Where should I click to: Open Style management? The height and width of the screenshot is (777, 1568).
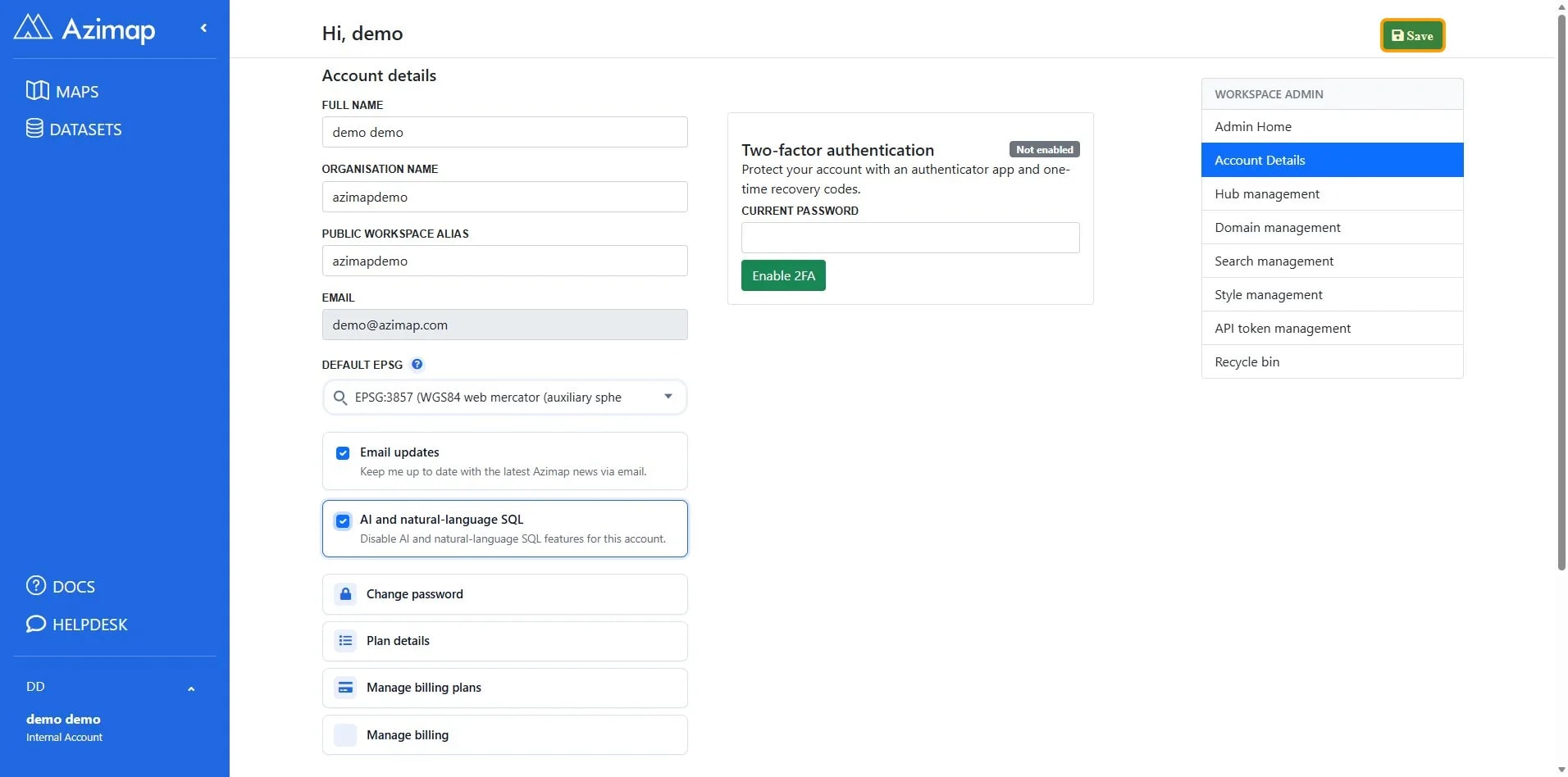point(1332,294)
